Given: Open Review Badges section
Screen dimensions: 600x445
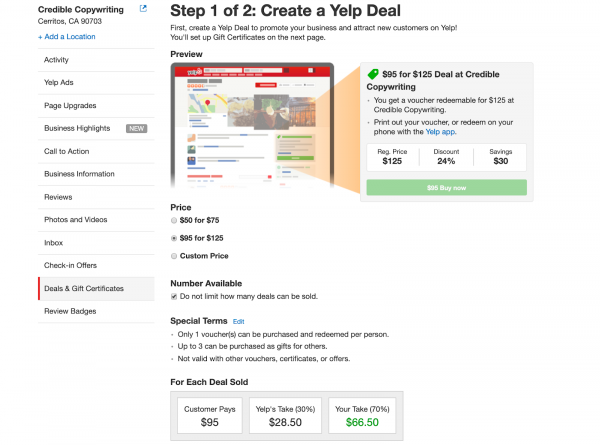Looking at the screenshot, I should pos(96,311).
